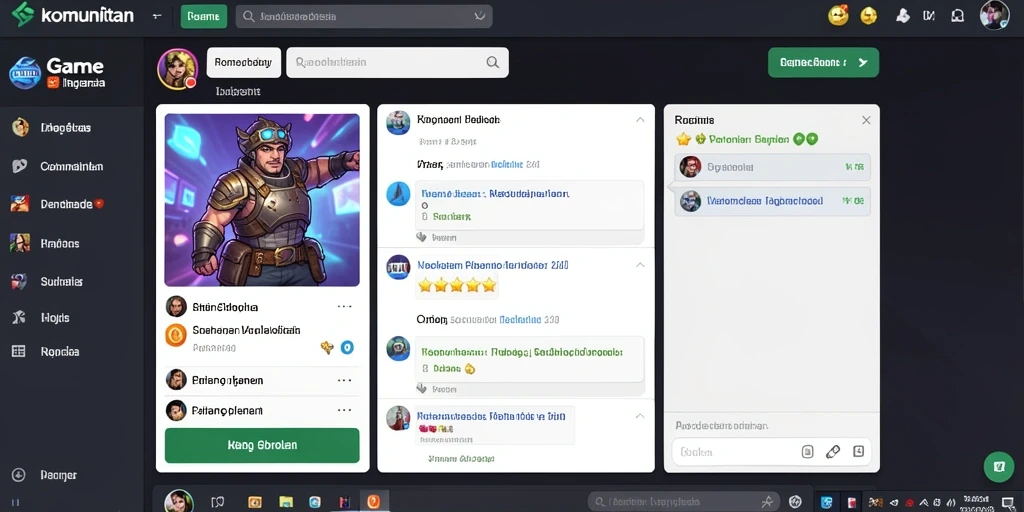
Task: Open the streamer avatar with red live dot
Action: coord(177,69)
